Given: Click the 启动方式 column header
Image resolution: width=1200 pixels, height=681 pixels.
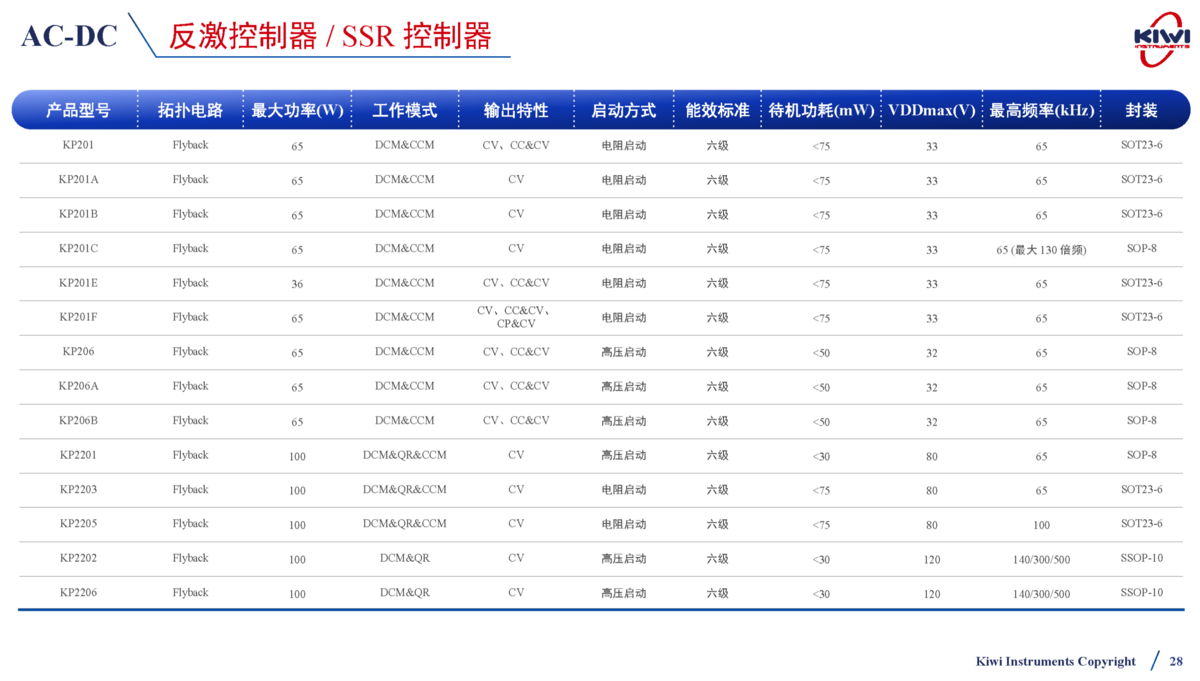Looking at the screenshot, I should [x=623, y=110].
